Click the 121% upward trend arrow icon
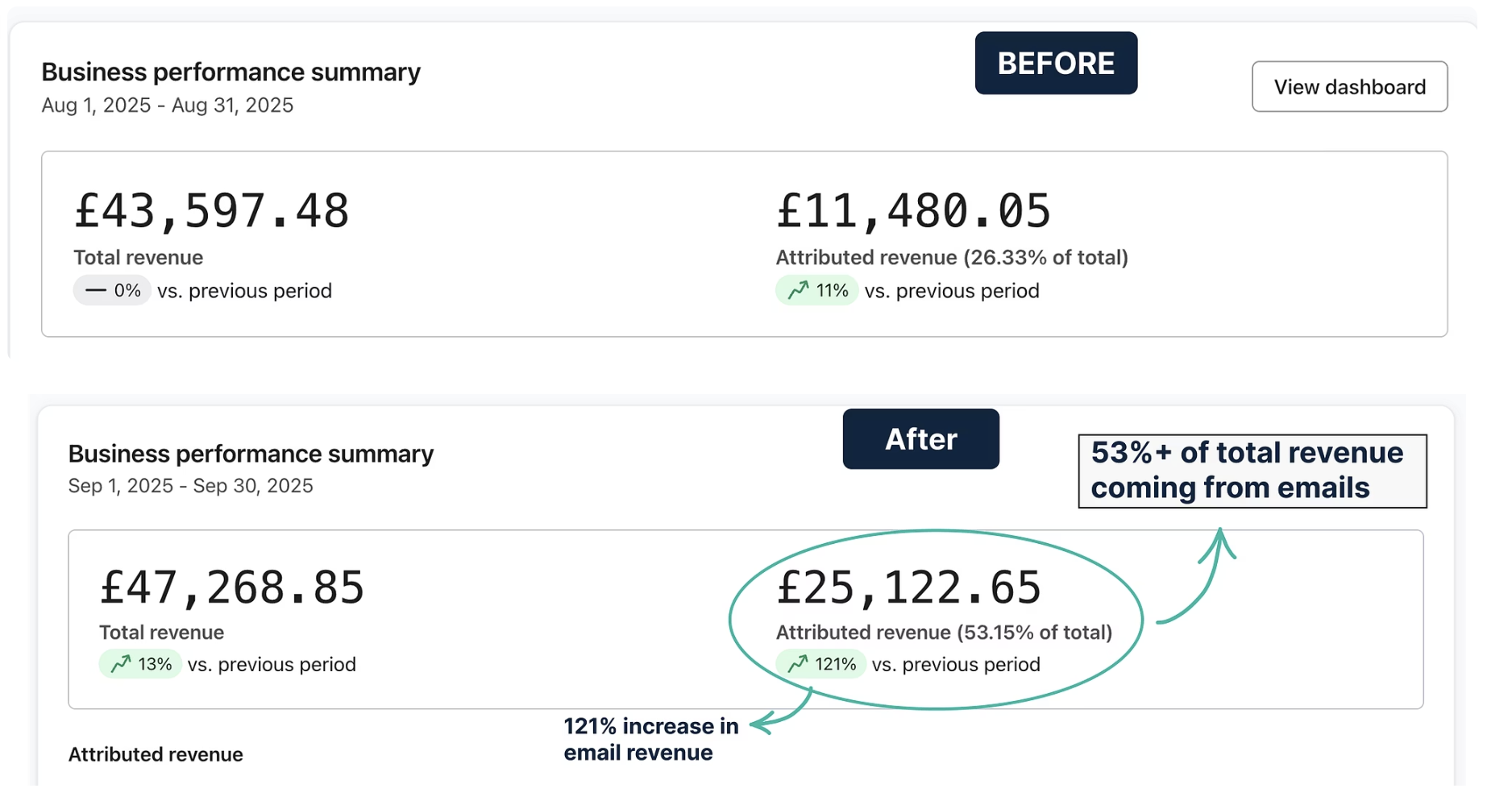The image size is (1512, 809). (798, 664)
